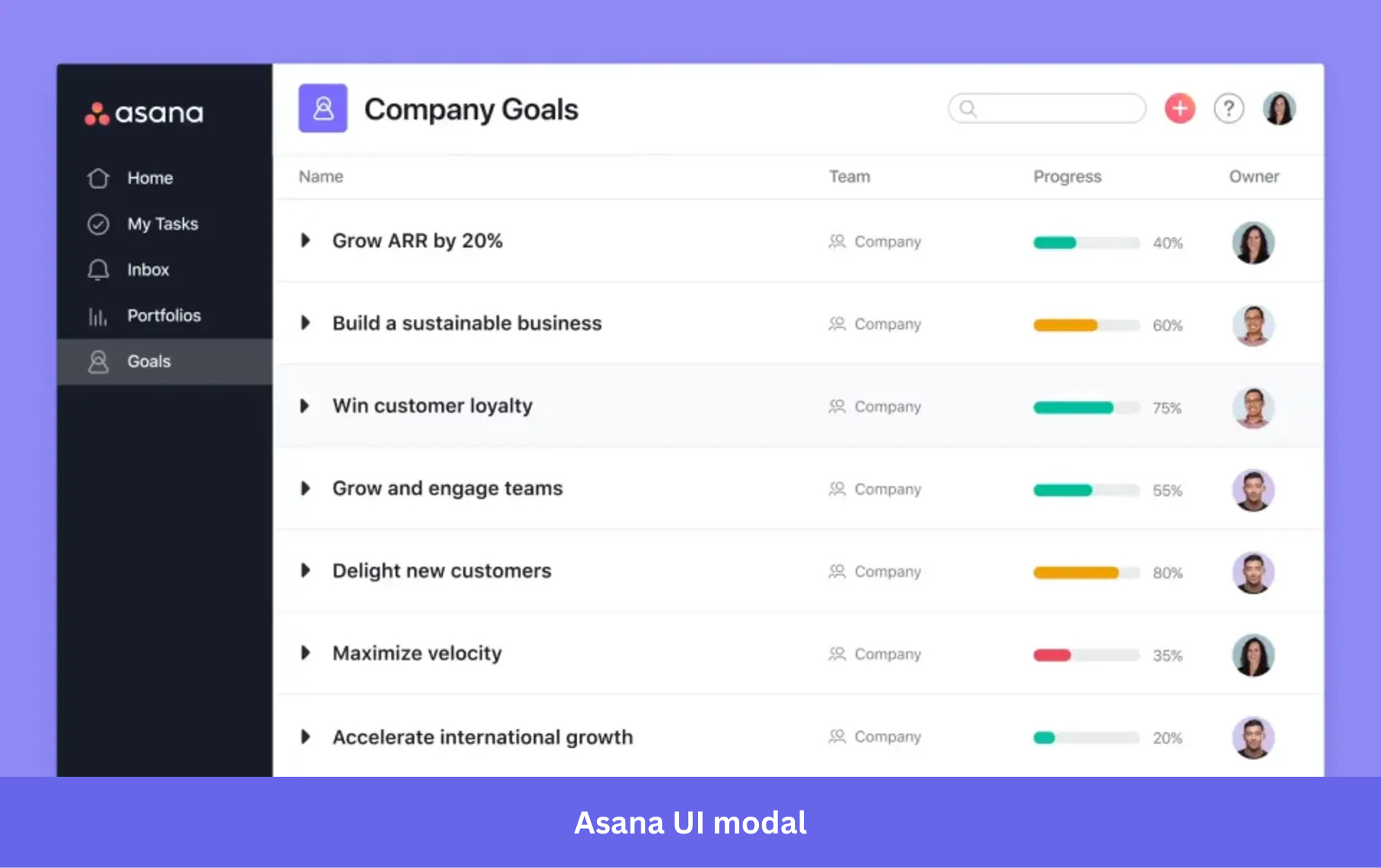Open the help question mark icon
The height and width of the screenshot is (868, 1381).
1228,108
